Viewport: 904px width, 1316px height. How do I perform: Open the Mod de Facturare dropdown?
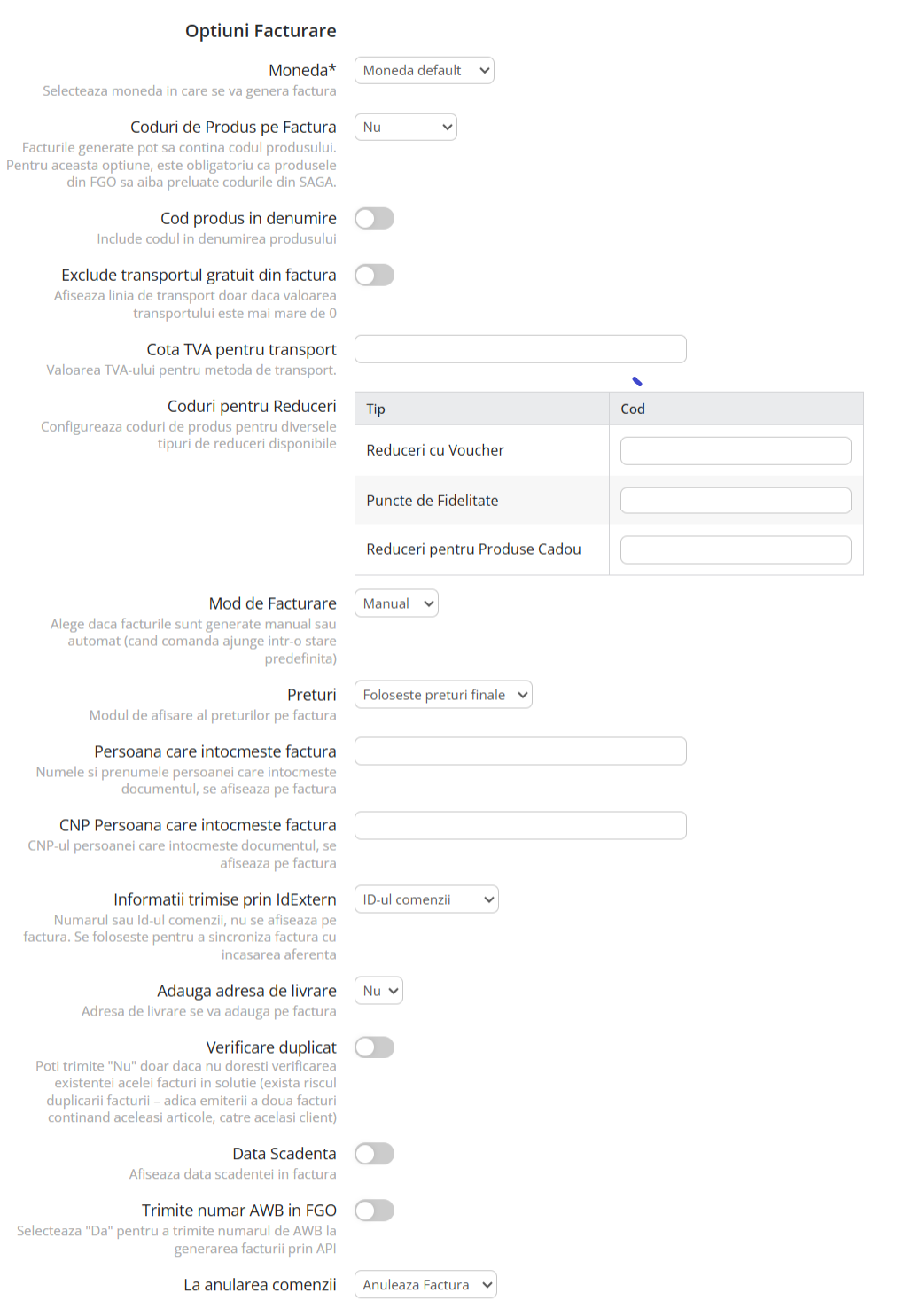tap(396, 604)
